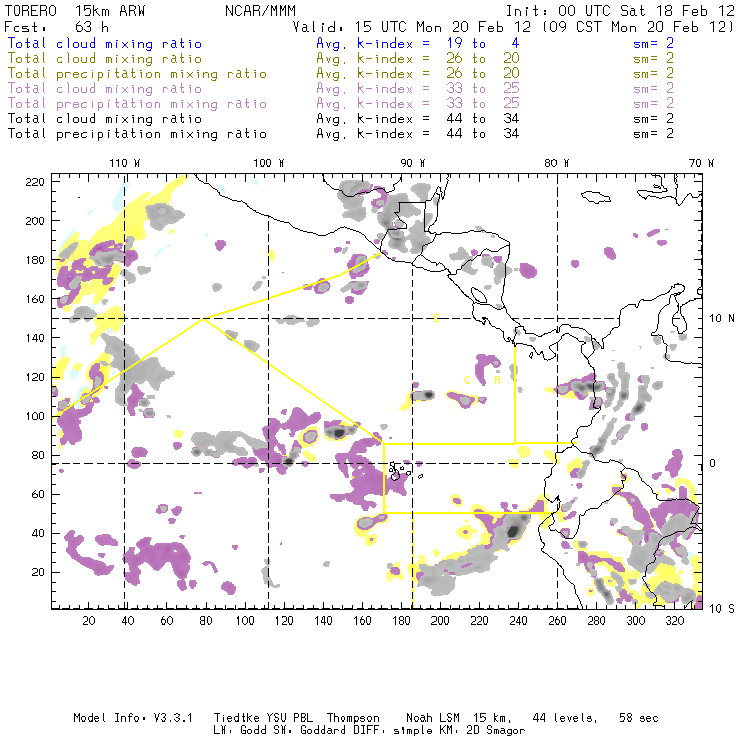Screen dimensions: 740x740
Task: Select the violet "Total cloud mixing ratio" legend line
Action: point(105,89)
